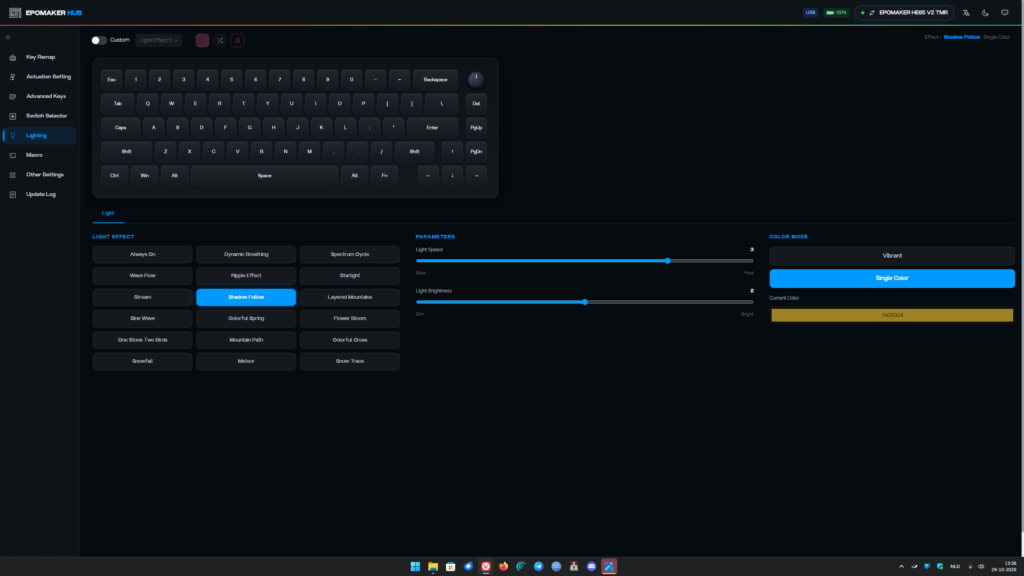
Task: Open the EPOMAKER HE65 V2 TMR device selector
Action: [904, 12]
